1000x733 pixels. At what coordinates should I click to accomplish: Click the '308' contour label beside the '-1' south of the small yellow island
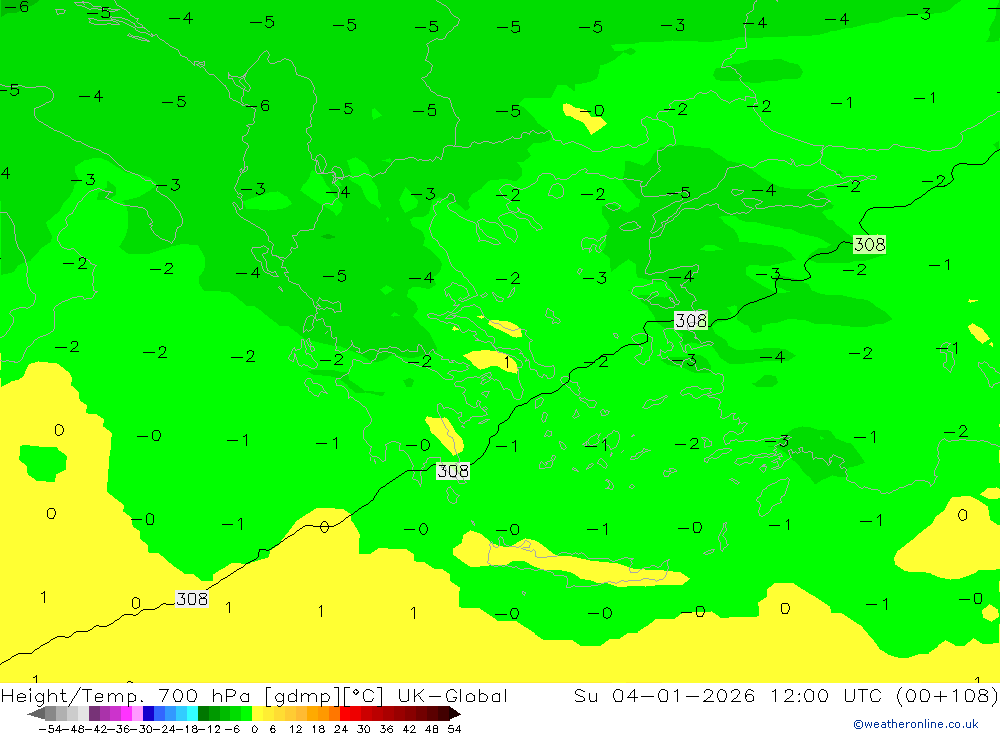pos(453,471)
